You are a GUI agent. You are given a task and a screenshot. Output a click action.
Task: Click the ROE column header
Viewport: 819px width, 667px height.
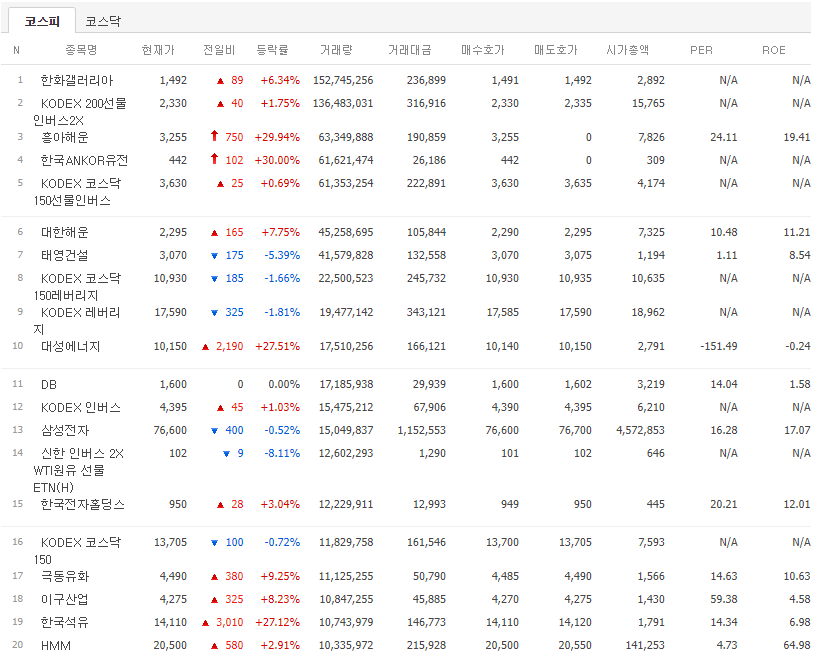pyautogui.click(x=774, y=50)
